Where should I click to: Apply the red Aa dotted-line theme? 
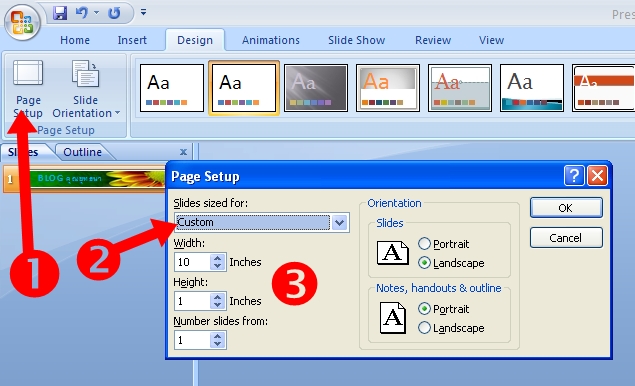click(460, 88)
